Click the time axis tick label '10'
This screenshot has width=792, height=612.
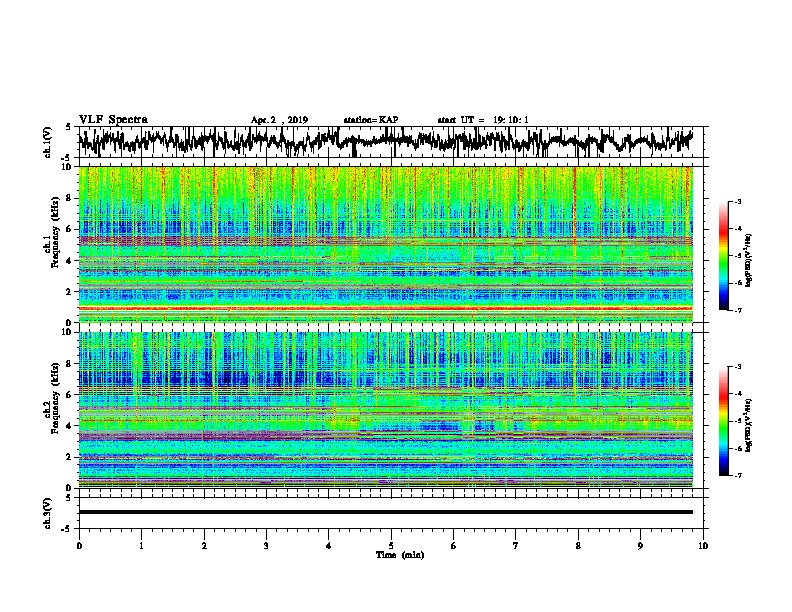[703, 546]
